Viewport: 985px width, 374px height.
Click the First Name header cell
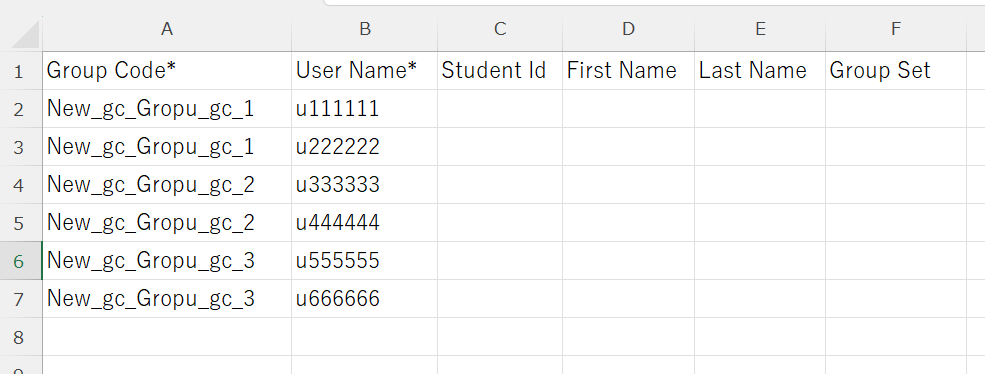(628, 71)
